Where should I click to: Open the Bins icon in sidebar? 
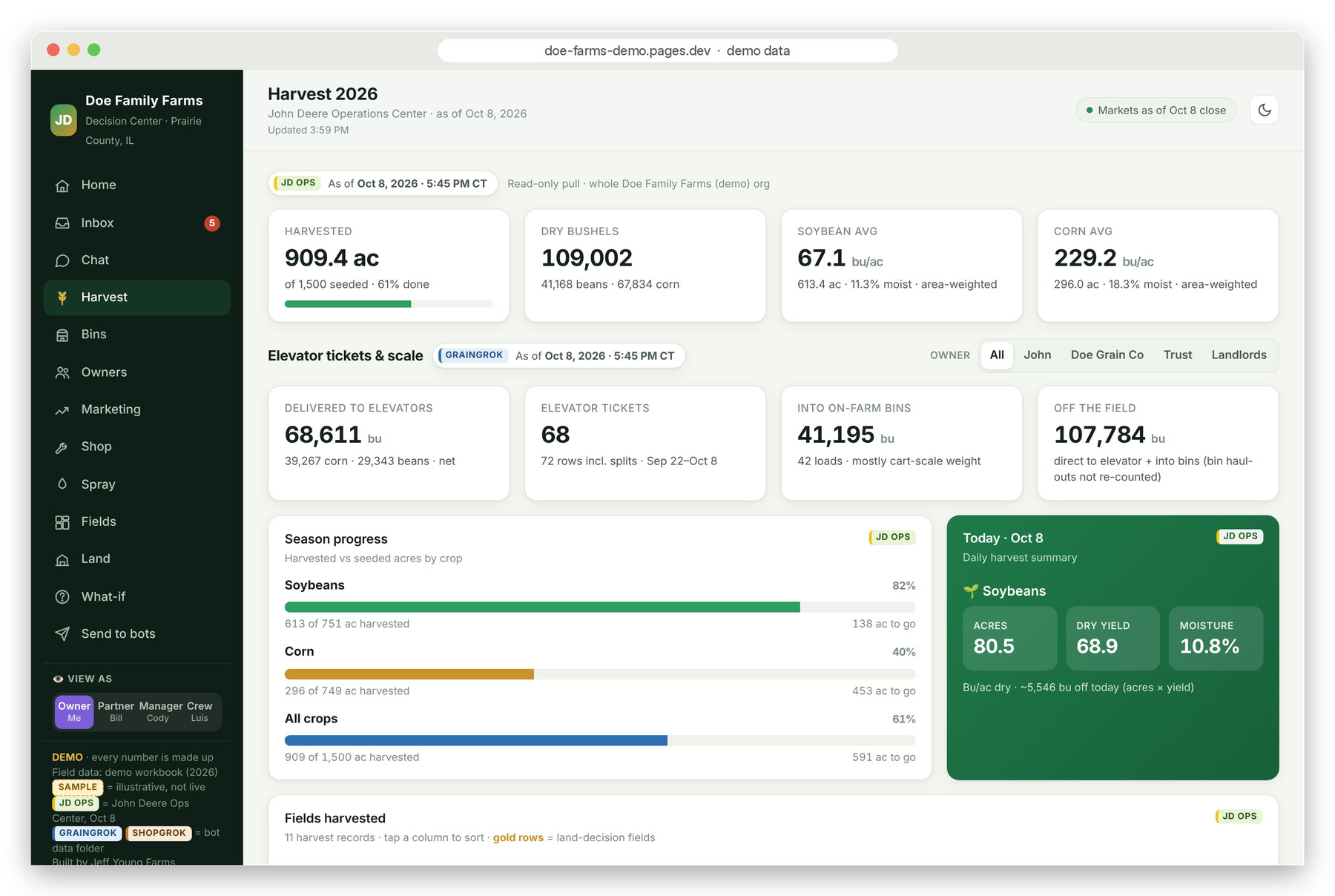pyautogui.click(x=62, y=335)
